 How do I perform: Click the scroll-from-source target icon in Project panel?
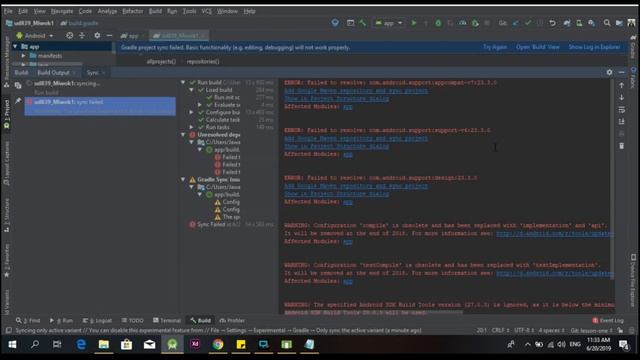[x=70, y=36]
